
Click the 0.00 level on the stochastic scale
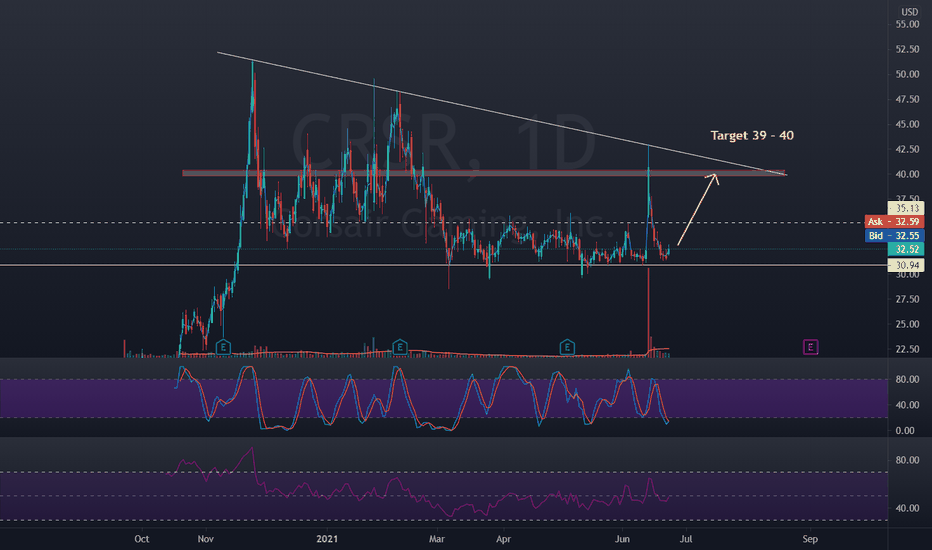point(905,430)
